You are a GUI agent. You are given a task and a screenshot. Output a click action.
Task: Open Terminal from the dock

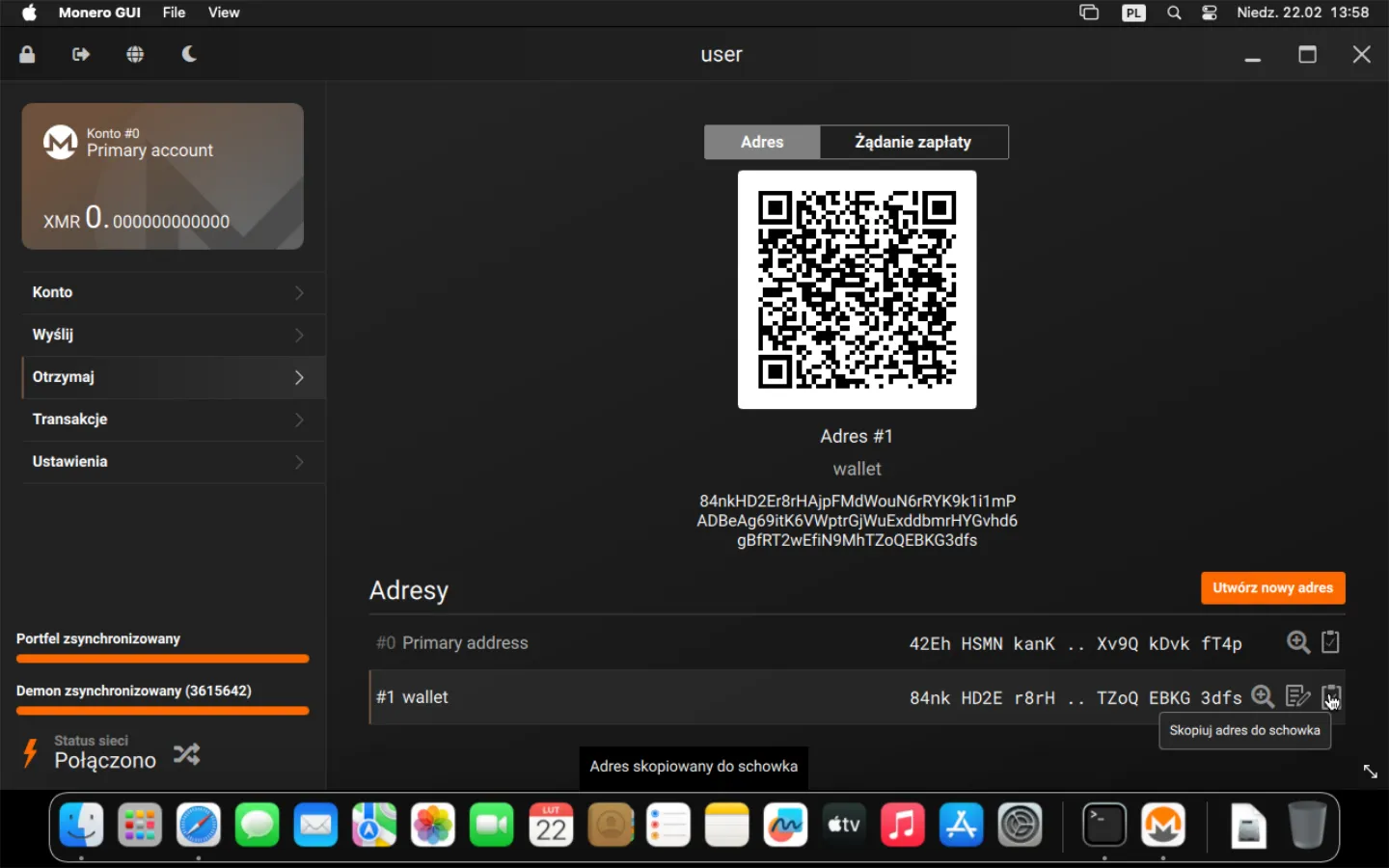pos(1104,826)
